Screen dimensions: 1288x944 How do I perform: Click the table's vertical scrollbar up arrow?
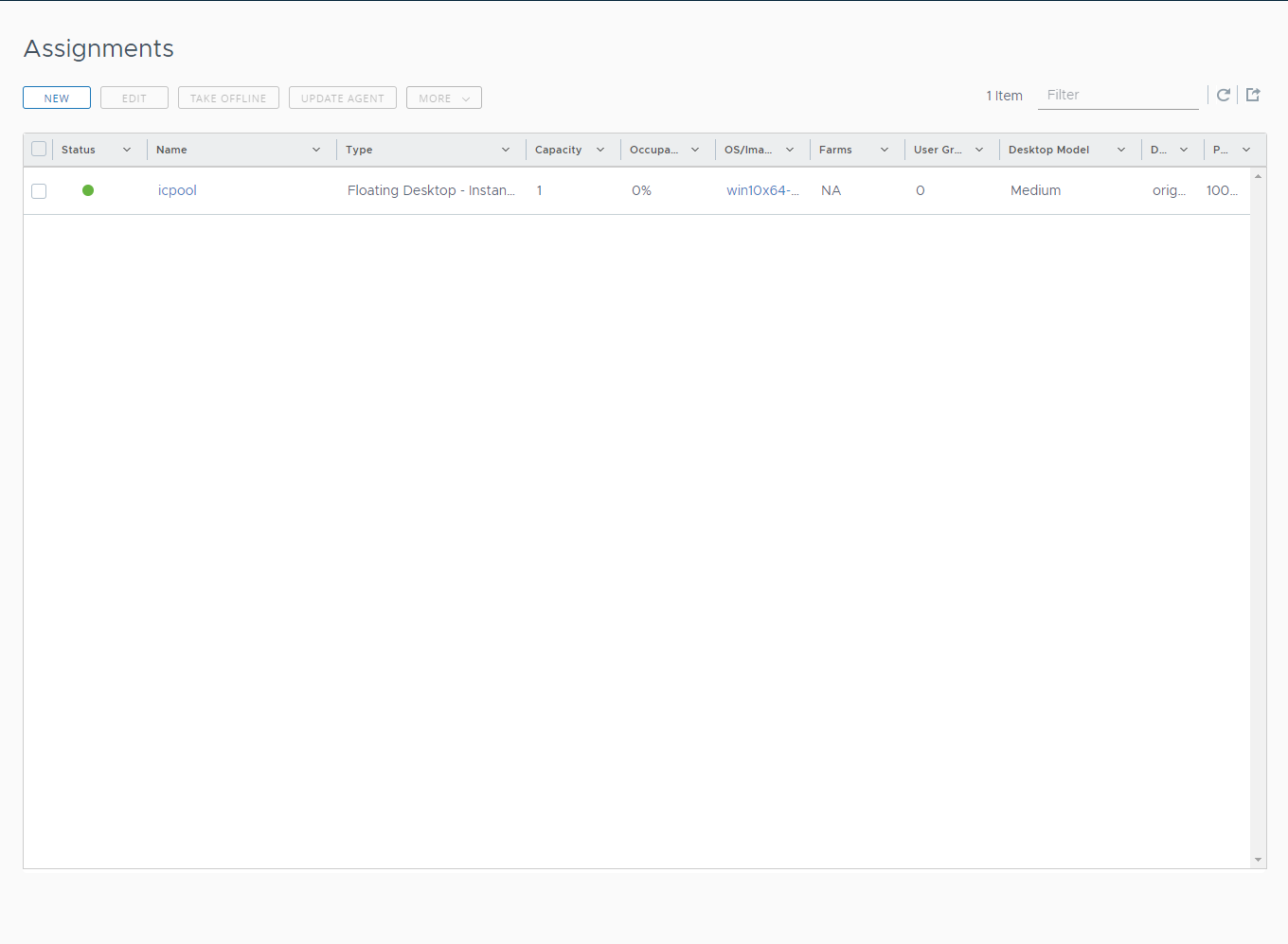[x=1258, y=176]
